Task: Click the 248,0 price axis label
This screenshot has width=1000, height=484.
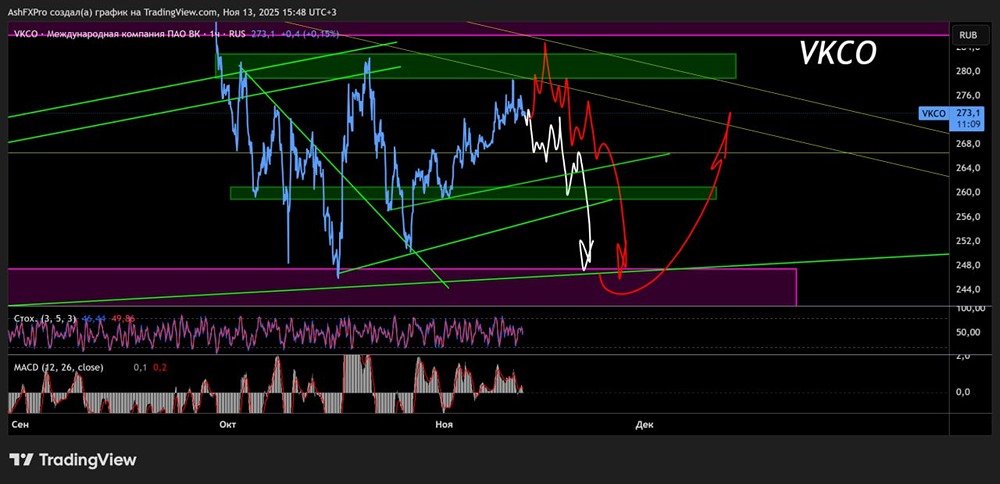Action: (966, 265)
